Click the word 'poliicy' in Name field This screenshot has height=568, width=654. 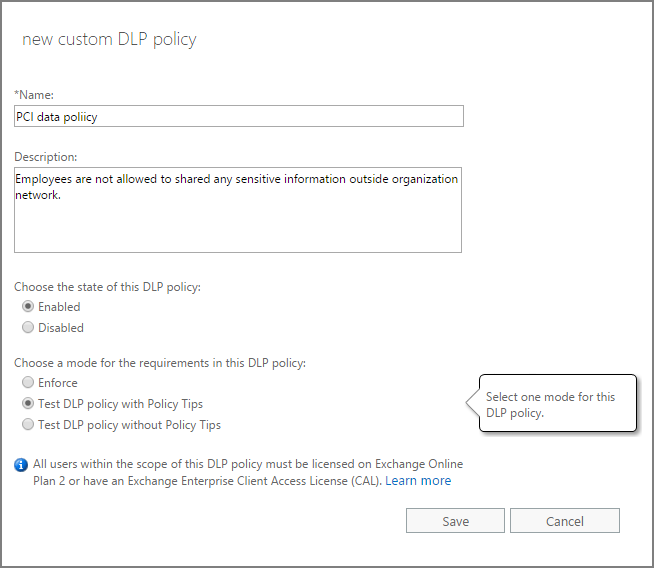(80, 117)
